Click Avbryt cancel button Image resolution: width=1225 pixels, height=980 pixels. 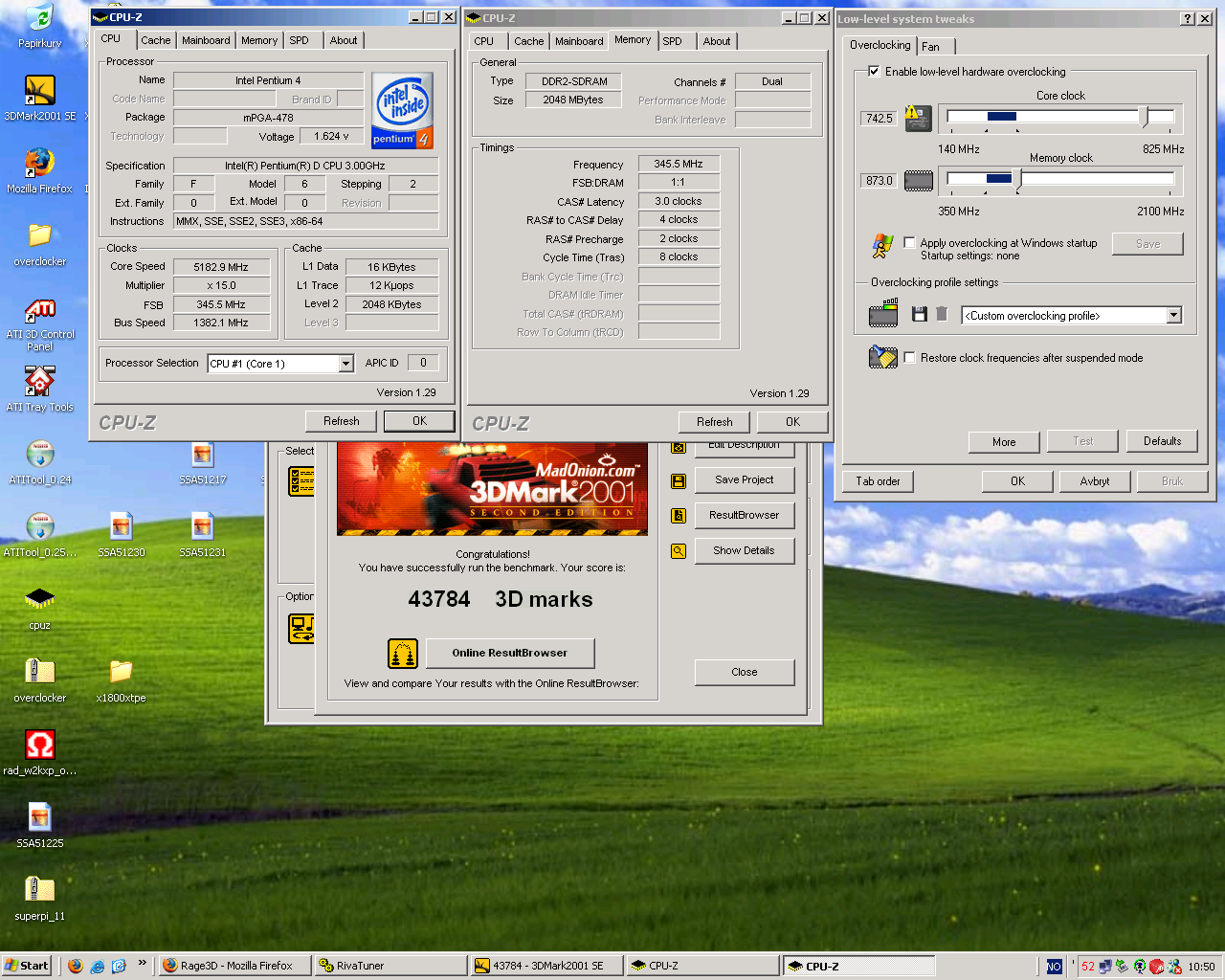(1095, 481)
